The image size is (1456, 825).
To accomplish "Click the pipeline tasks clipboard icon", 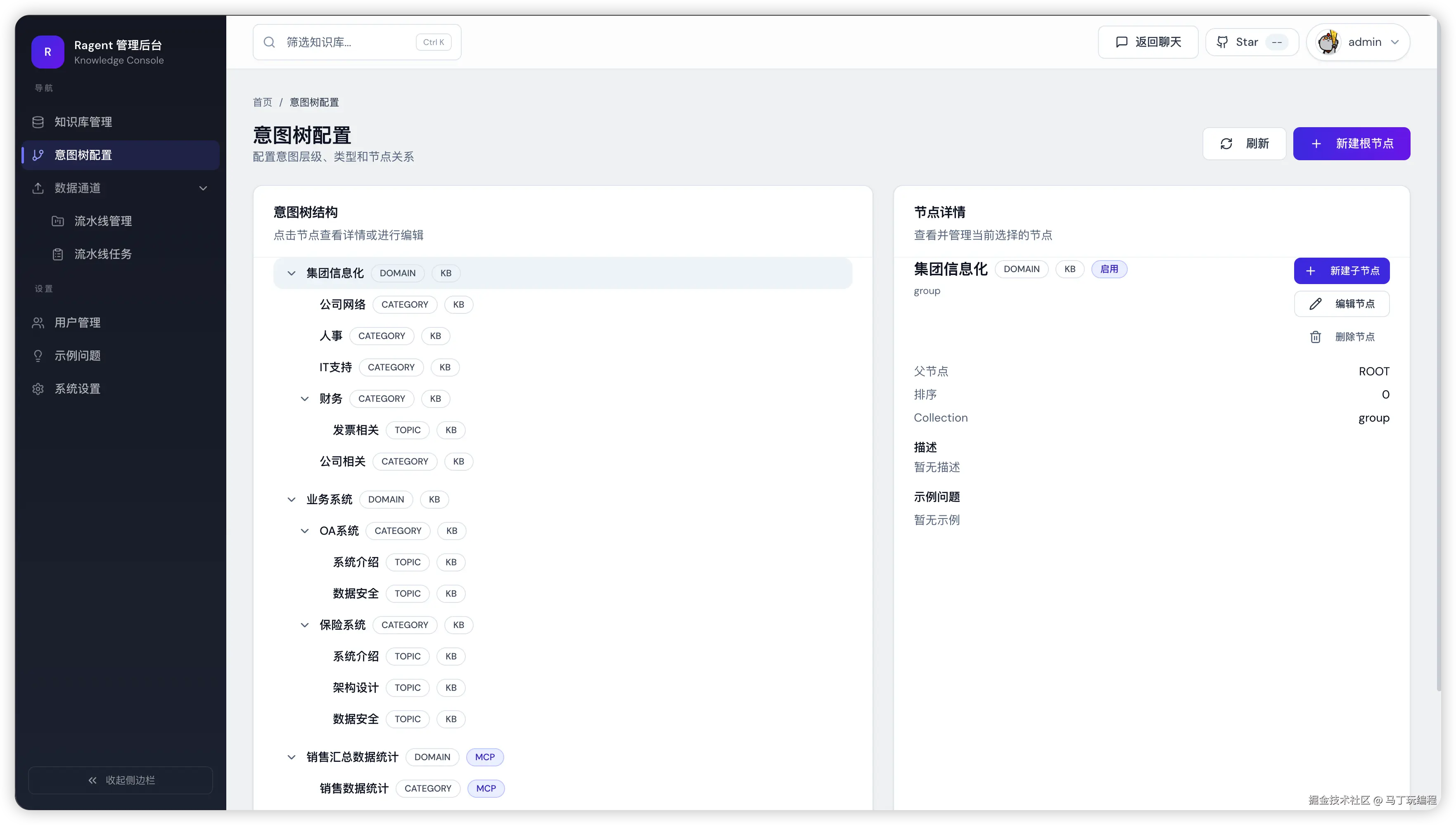I will pyautogui.click(x=58, y=254).
